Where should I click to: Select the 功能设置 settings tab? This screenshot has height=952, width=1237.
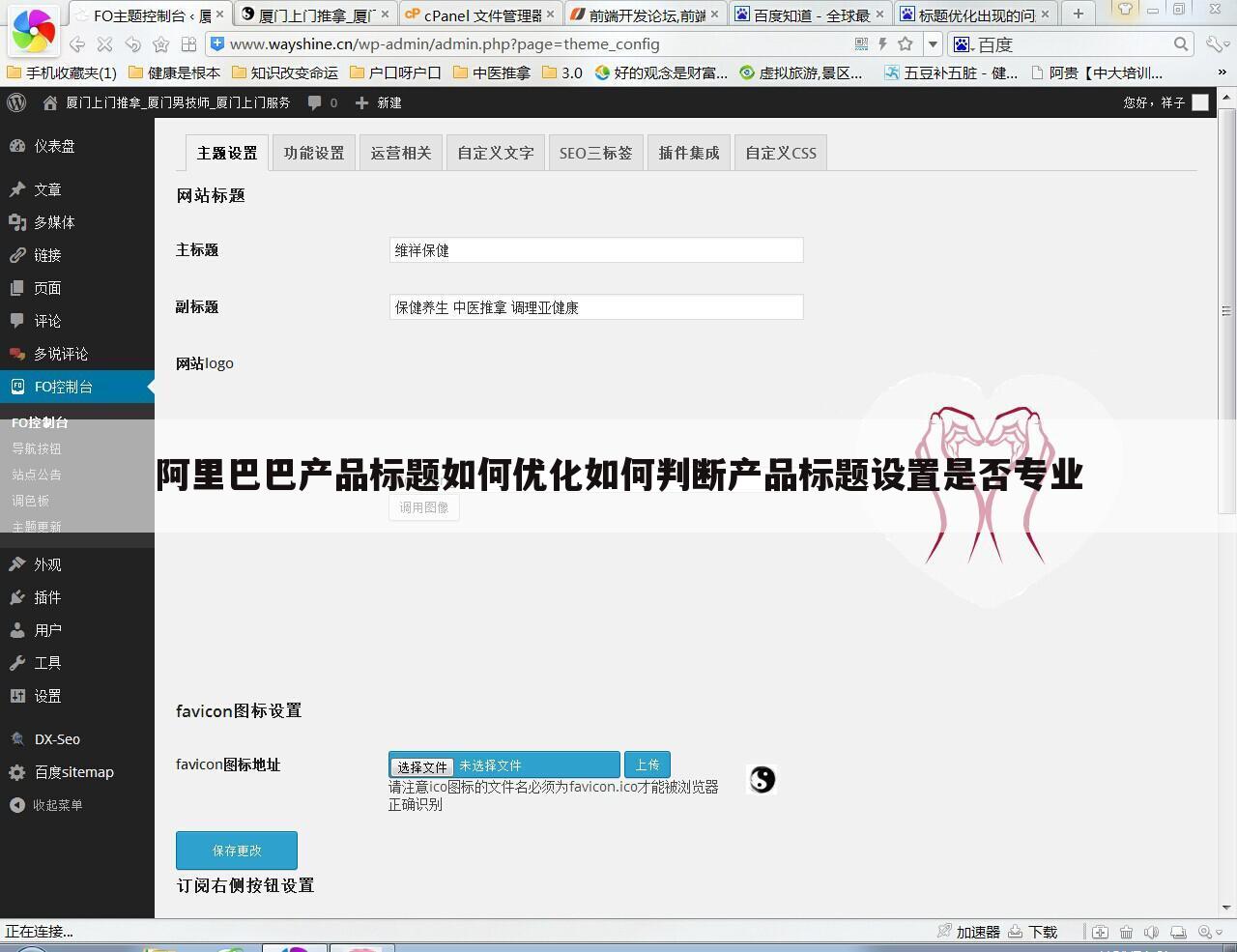(313, 152)
